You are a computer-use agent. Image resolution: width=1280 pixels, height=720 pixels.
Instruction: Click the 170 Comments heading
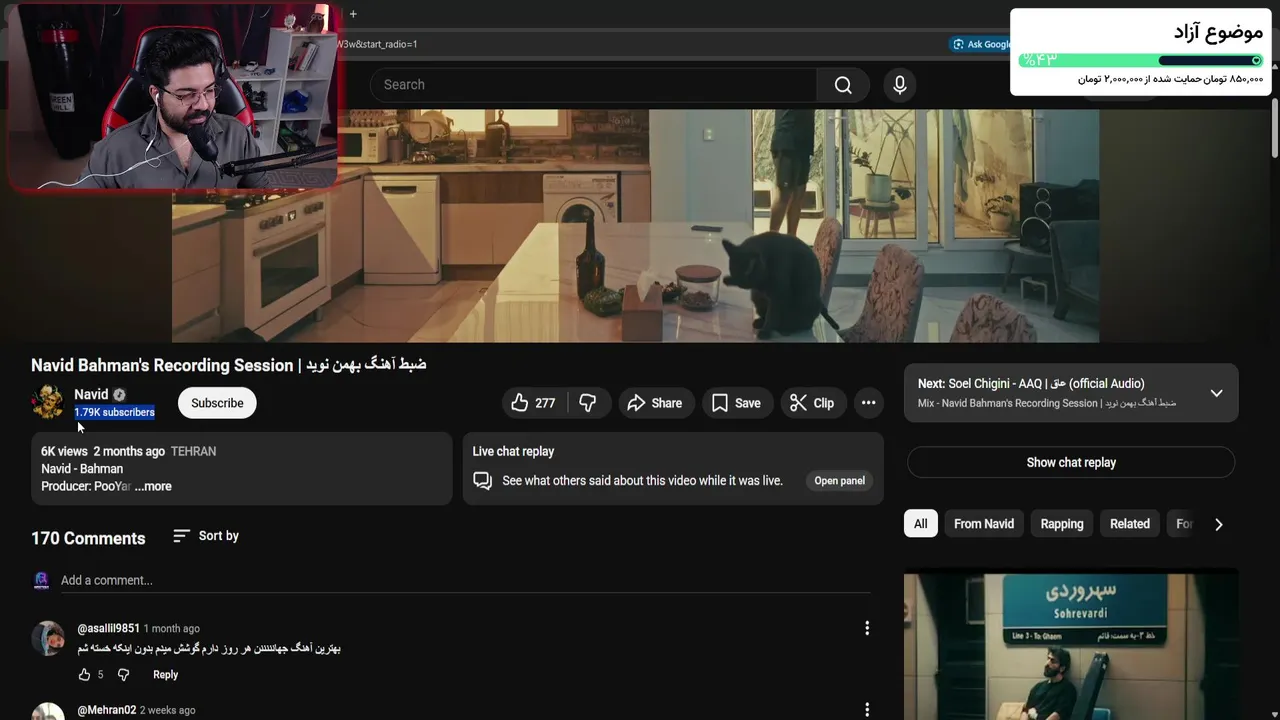coord(88,538)
